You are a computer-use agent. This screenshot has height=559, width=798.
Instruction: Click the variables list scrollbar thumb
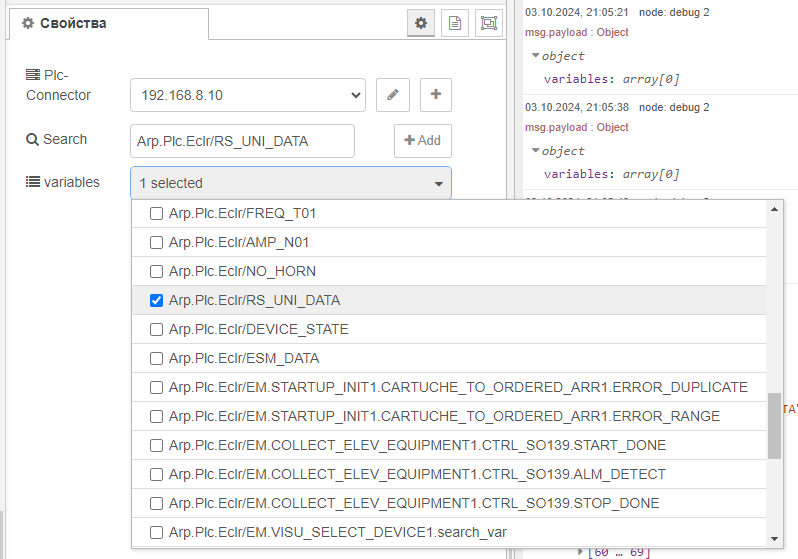click(774, 425)
